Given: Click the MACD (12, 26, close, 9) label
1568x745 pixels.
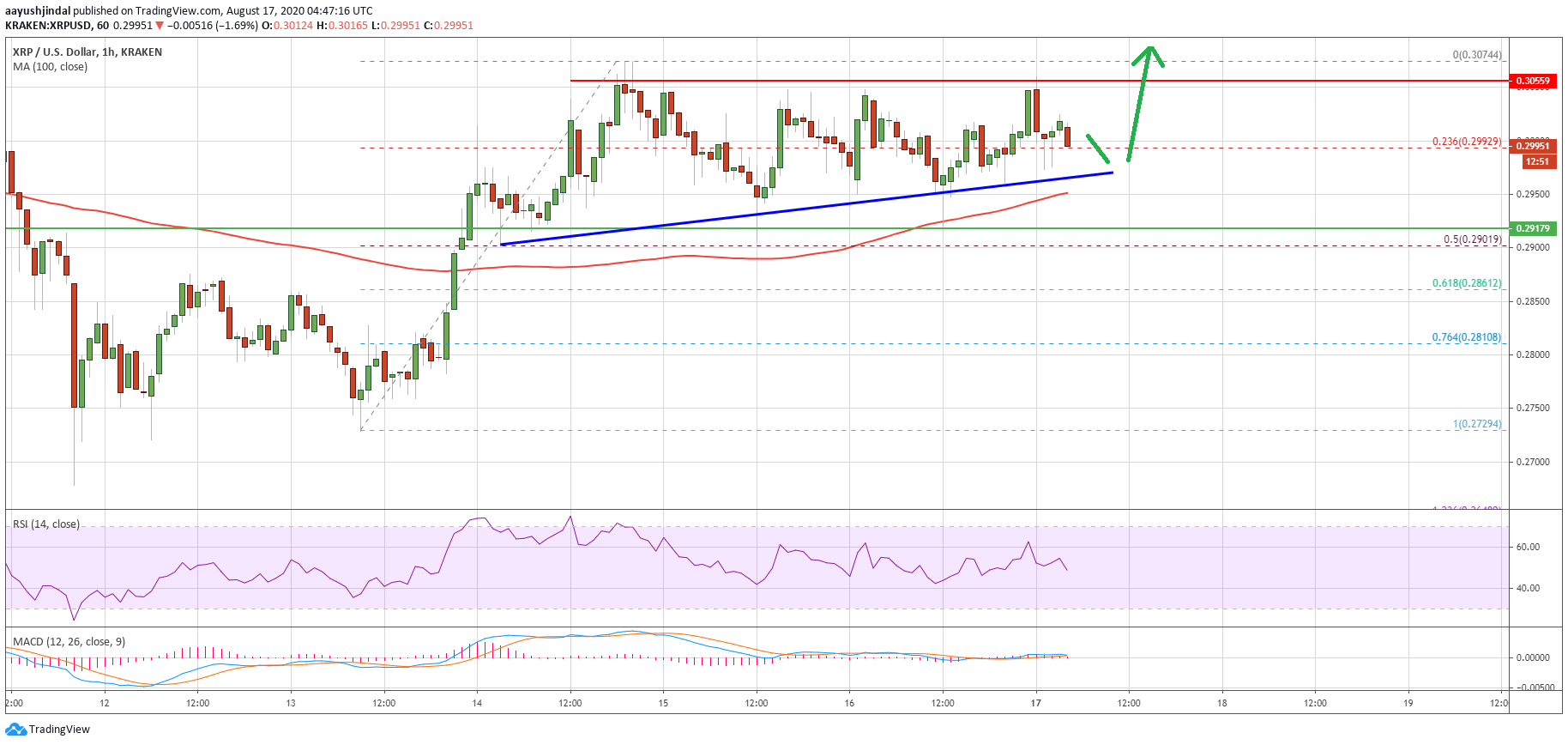Looking at the screenshot, I should coord(69,642).
